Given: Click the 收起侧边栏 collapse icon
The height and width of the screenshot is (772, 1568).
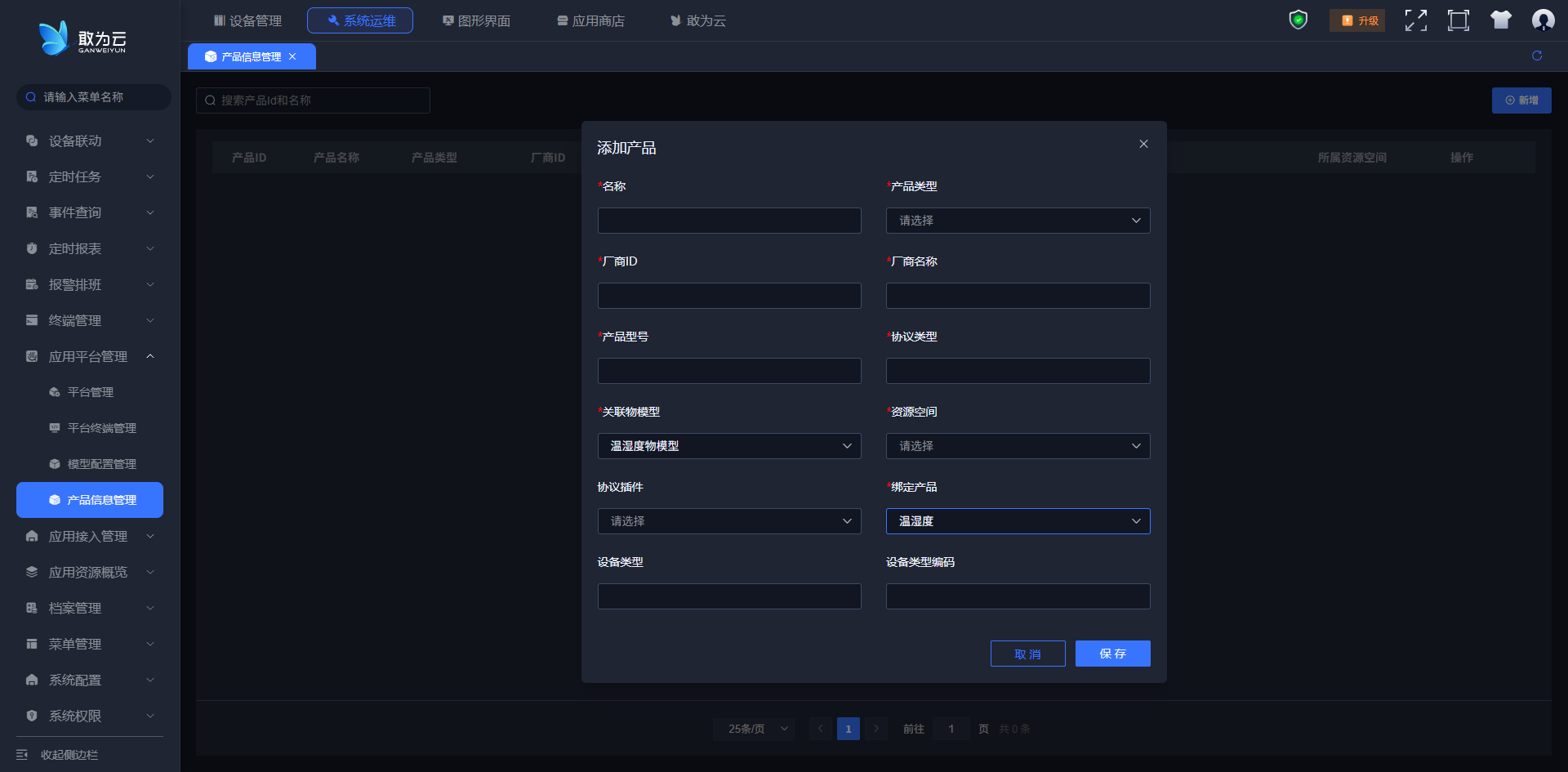Looking at the screenshot, I should coord(22,754).
